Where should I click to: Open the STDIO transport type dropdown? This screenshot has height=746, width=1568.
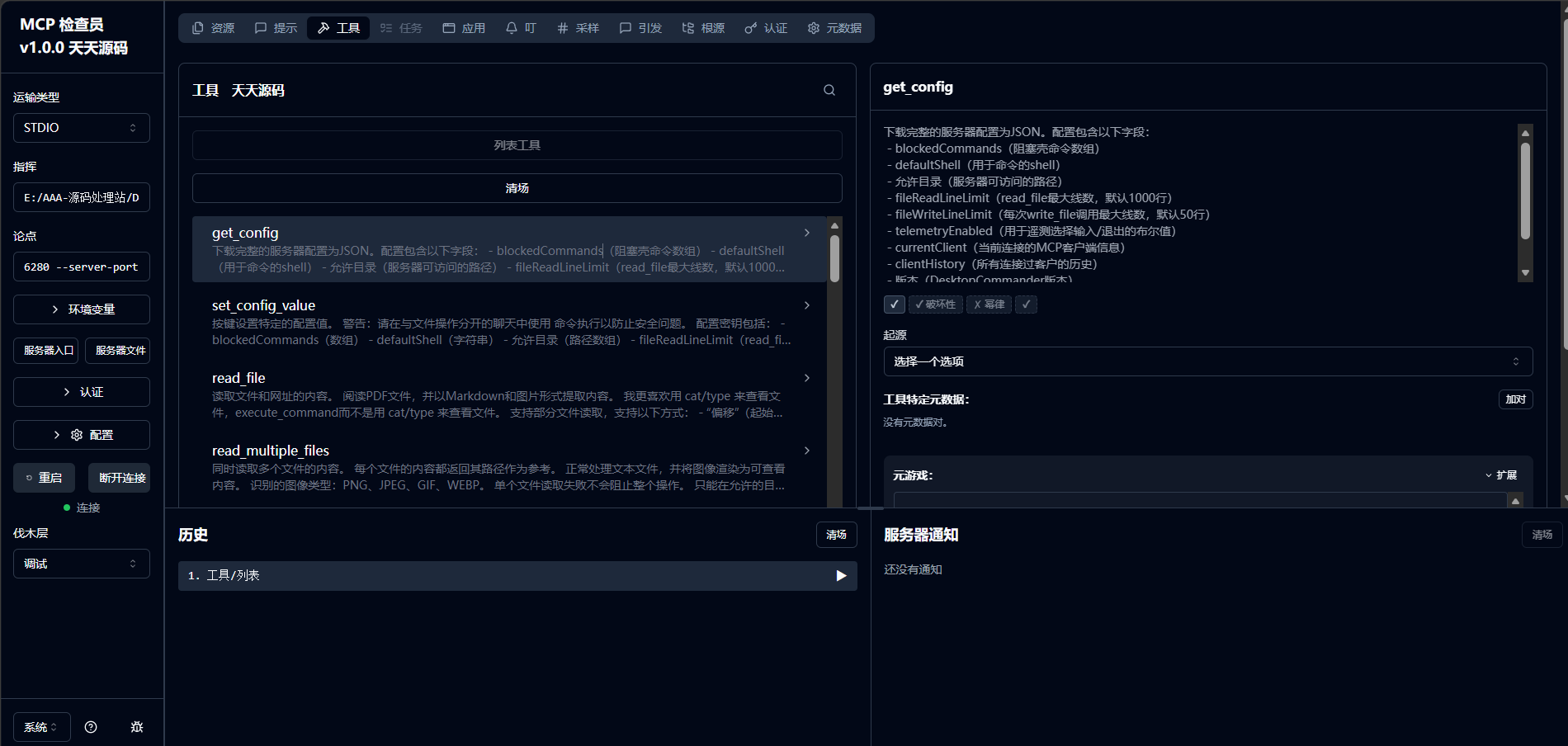click(x=82, y=128)
